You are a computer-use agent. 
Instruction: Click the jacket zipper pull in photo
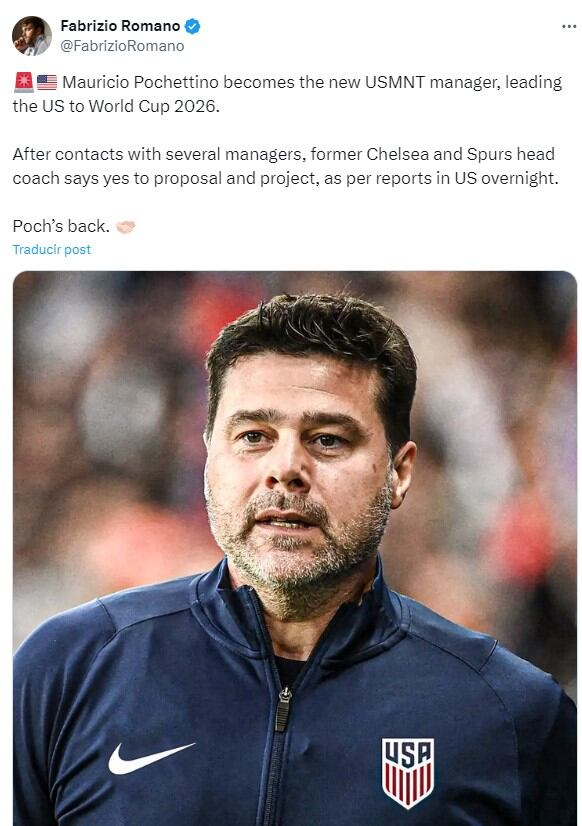pyautogui.click(x=283, y=709)
